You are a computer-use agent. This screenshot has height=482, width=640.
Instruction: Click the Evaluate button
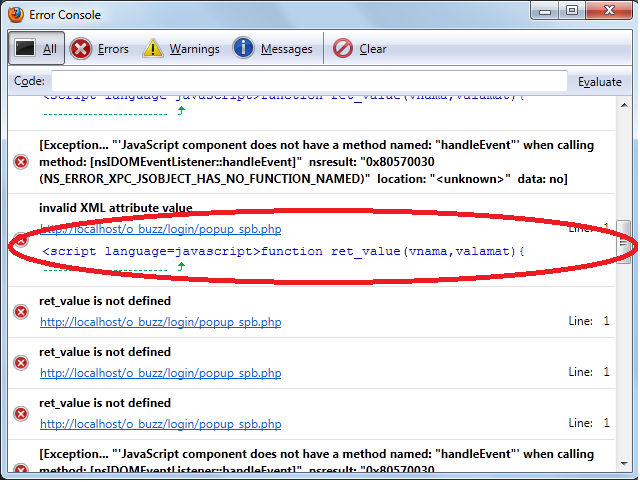coord(599,82)
